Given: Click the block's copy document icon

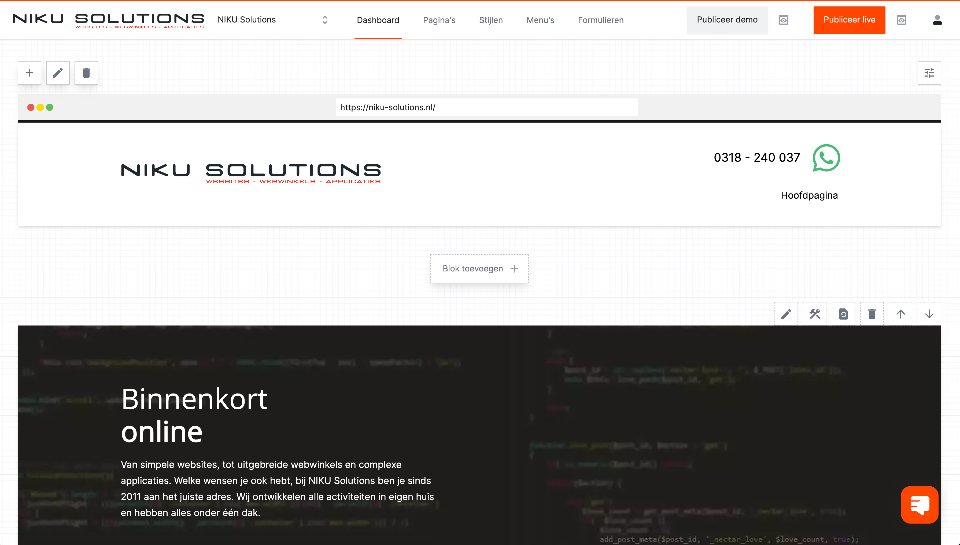Looking at the screenshot, I should (x=843, y=314).
